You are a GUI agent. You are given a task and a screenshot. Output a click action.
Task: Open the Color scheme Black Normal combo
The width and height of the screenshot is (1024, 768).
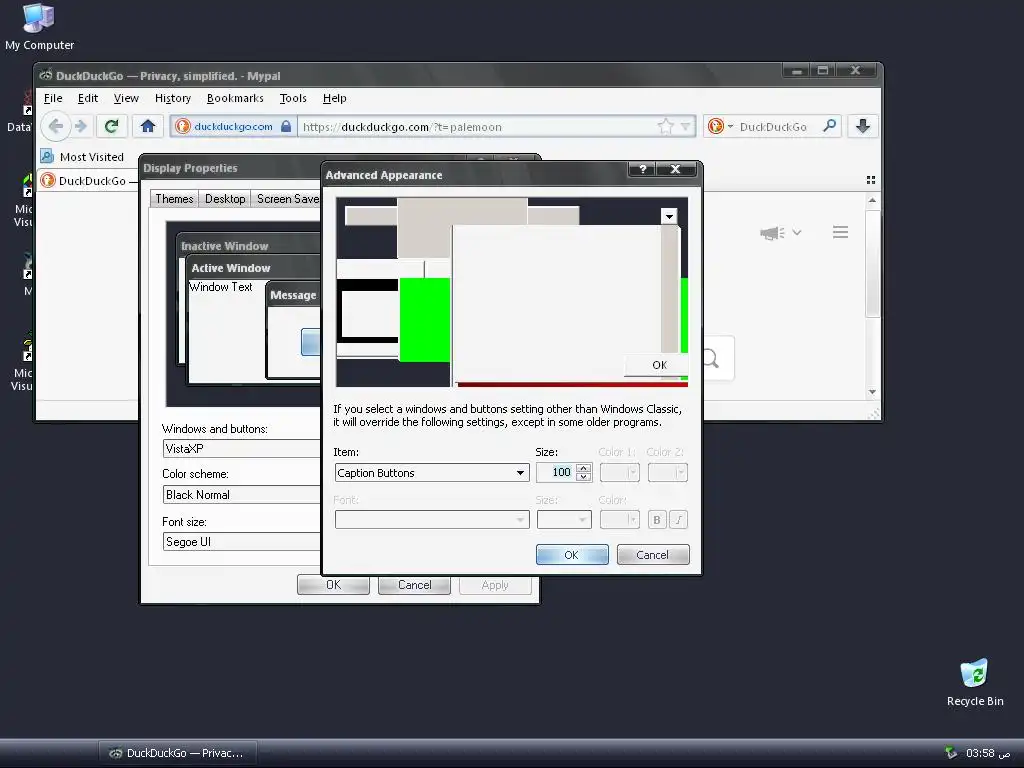[241, 495]
